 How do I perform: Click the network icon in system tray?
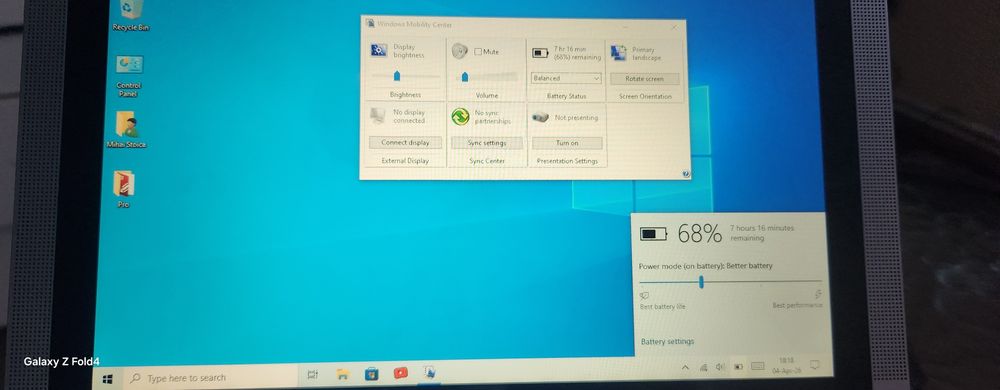pos(703,368)
